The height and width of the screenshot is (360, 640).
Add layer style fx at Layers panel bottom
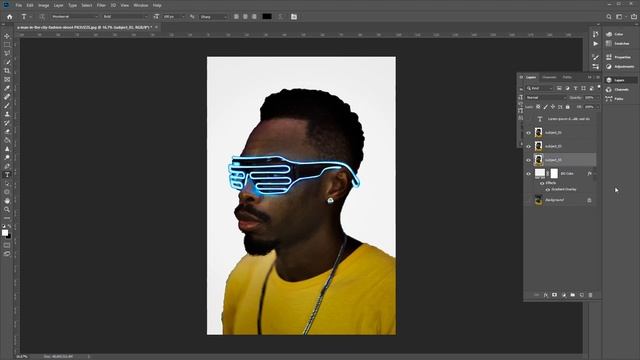pyautogui.click(x=545, y=295)
